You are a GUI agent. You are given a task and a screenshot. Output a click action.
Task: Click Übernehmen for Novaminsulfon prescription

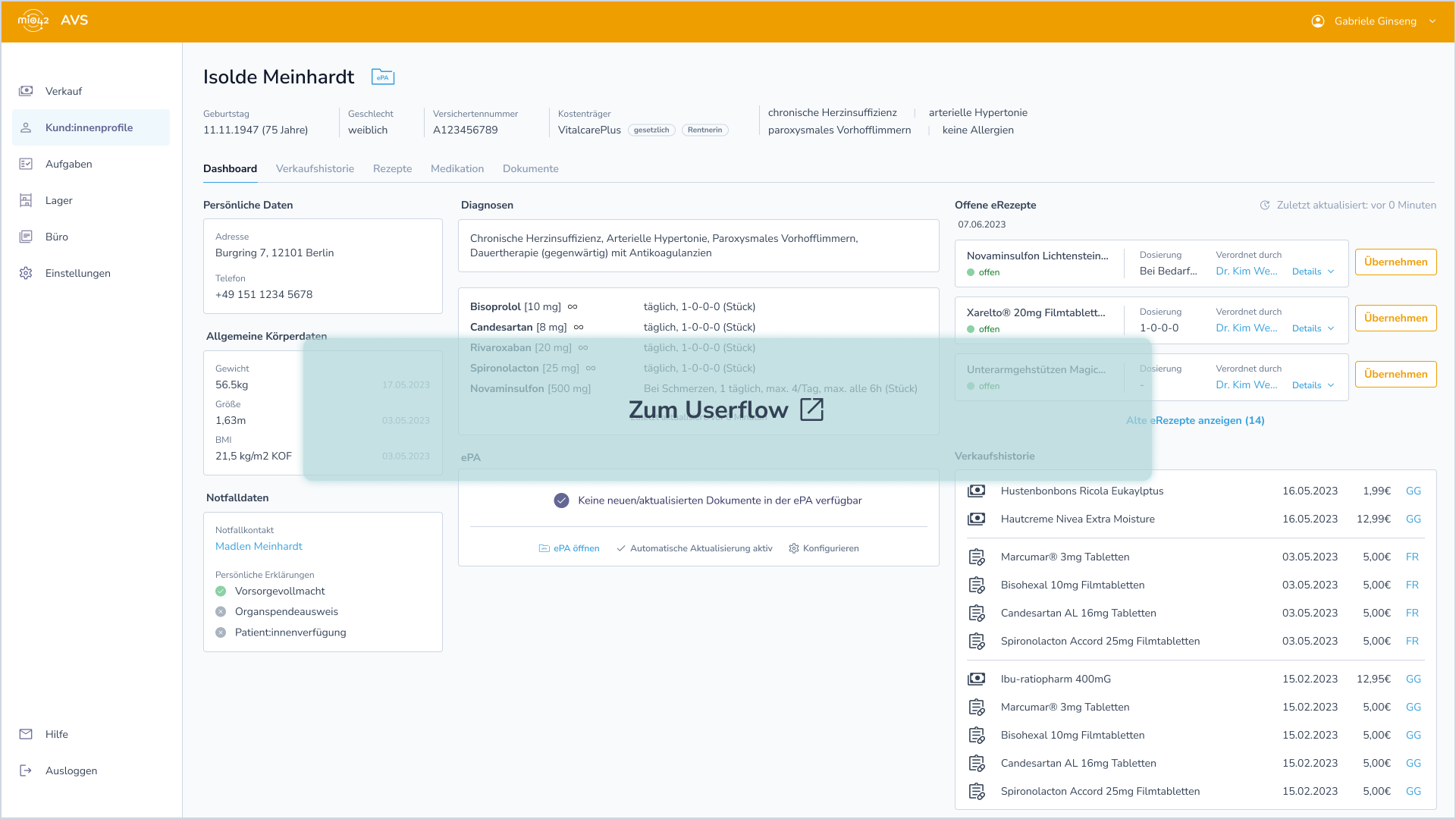click(x=1395, y=262)
